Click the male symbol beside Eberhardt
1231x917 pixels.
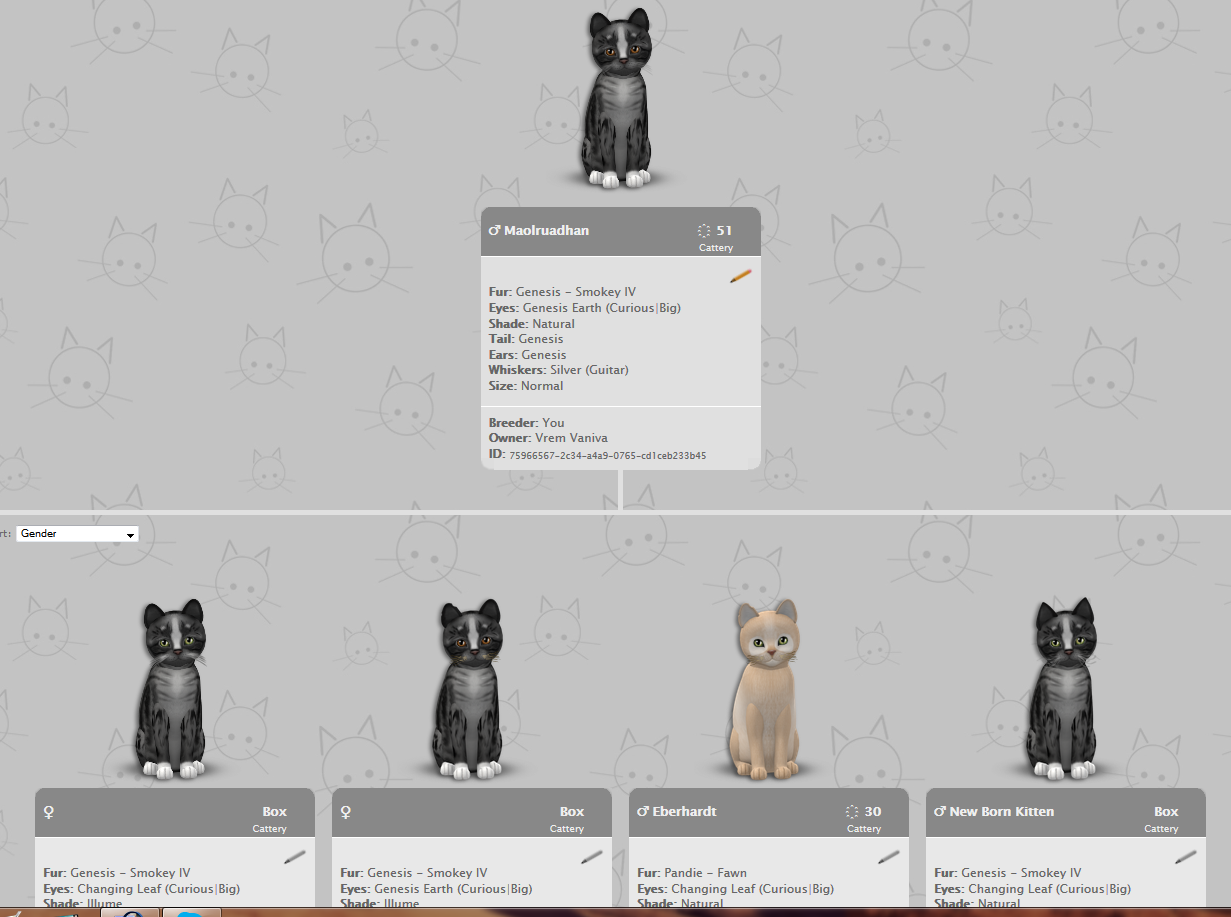[643, 812]
